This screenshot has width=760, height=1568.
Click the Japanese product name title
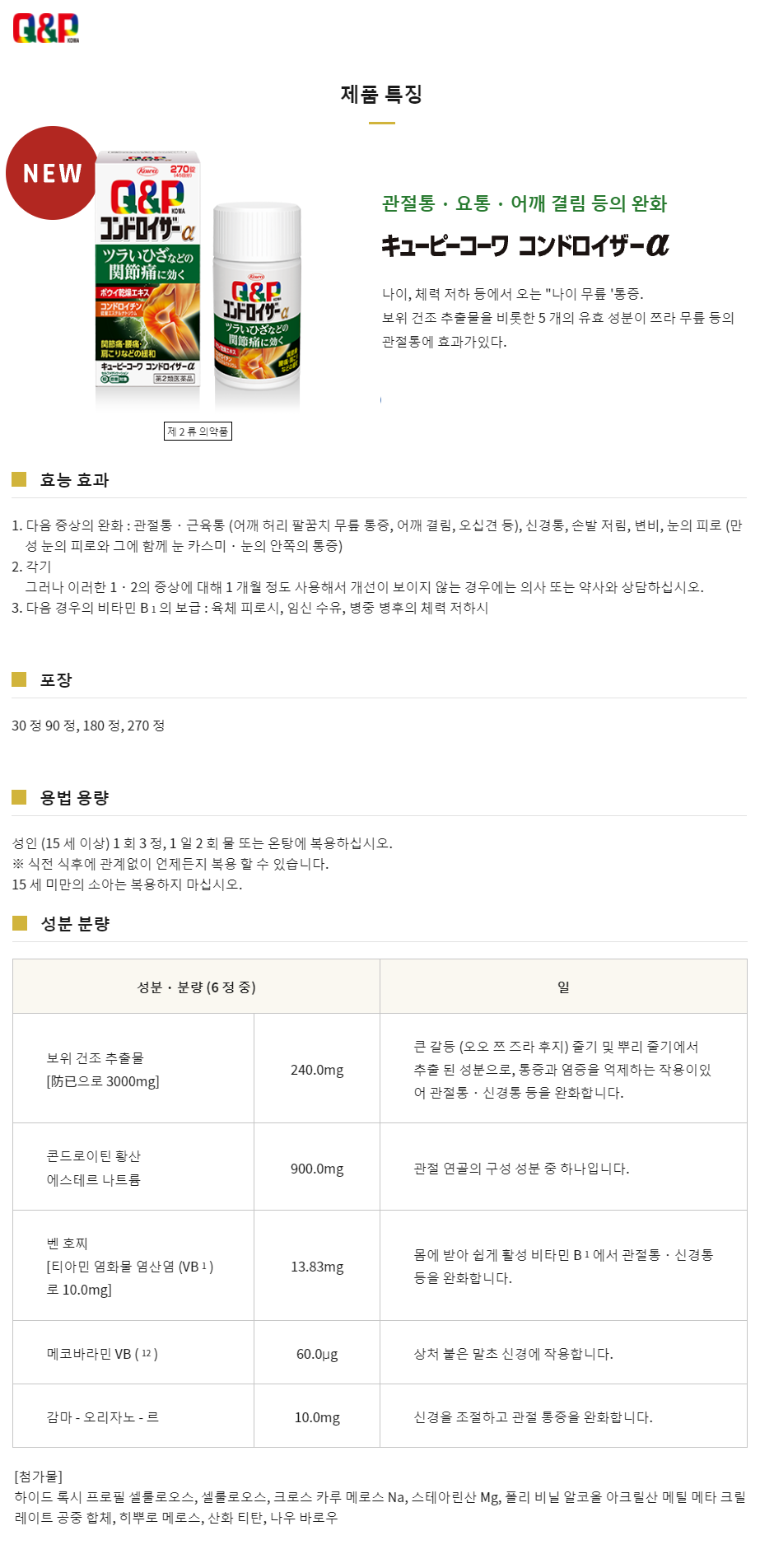pyautogui.click(x=525, y=245)
